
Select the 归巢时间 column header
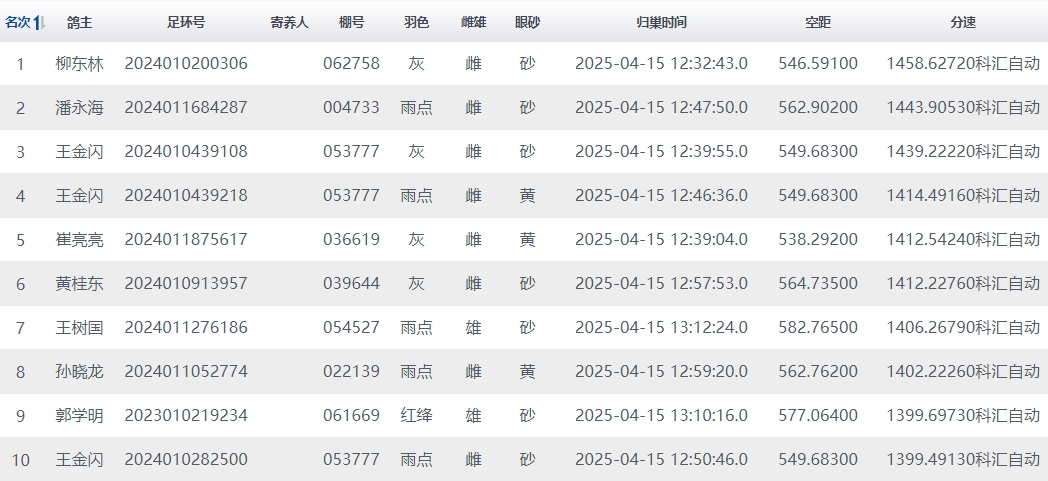click(x=661, y=22)
